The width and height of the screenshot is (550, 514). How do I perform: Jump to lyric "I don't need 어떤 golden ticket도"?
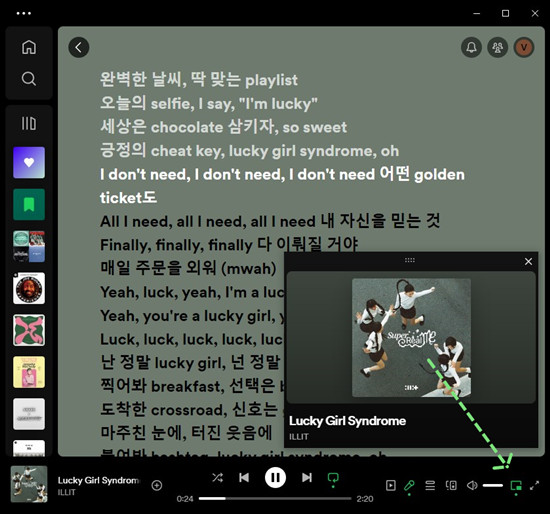282,186
